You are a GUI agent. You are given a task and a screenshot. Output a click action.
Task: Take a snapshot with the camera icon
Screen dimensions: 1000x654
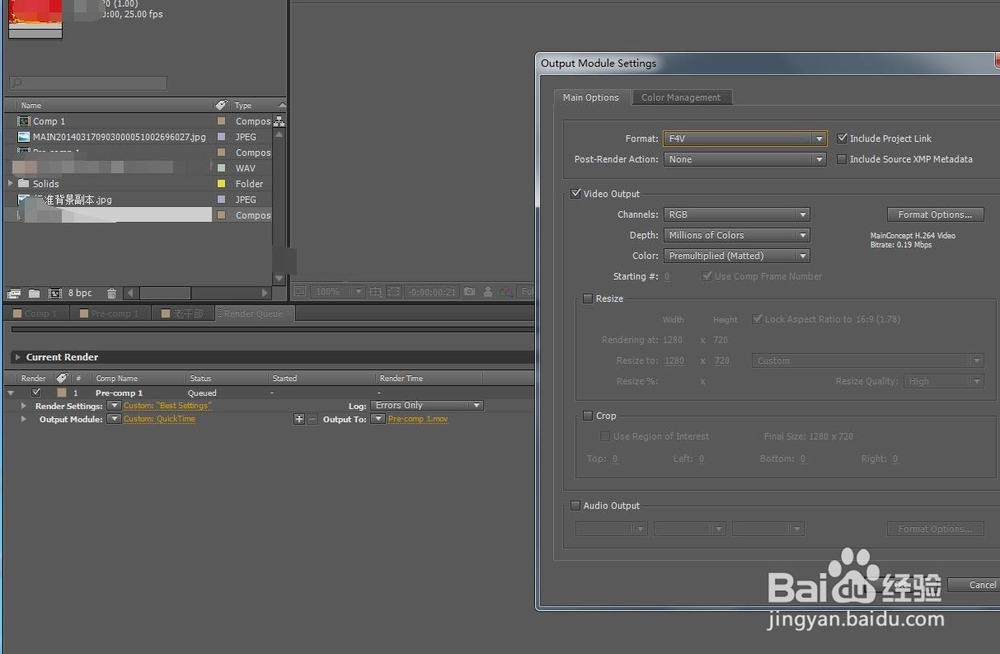pyautogui.click(x=469, y=292)
